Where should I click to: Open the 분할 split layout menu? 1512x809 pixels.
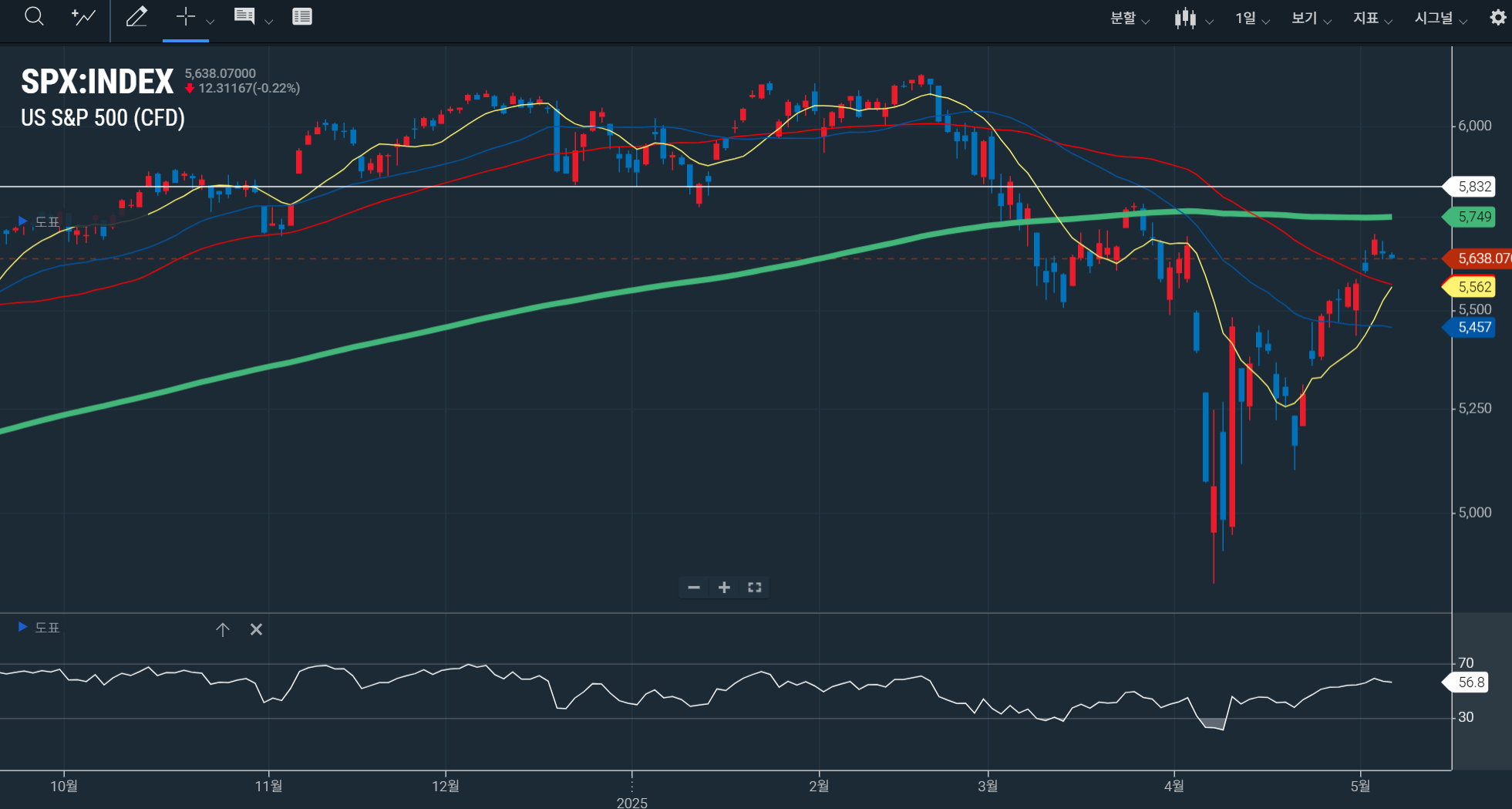(x=1130, y=19)
